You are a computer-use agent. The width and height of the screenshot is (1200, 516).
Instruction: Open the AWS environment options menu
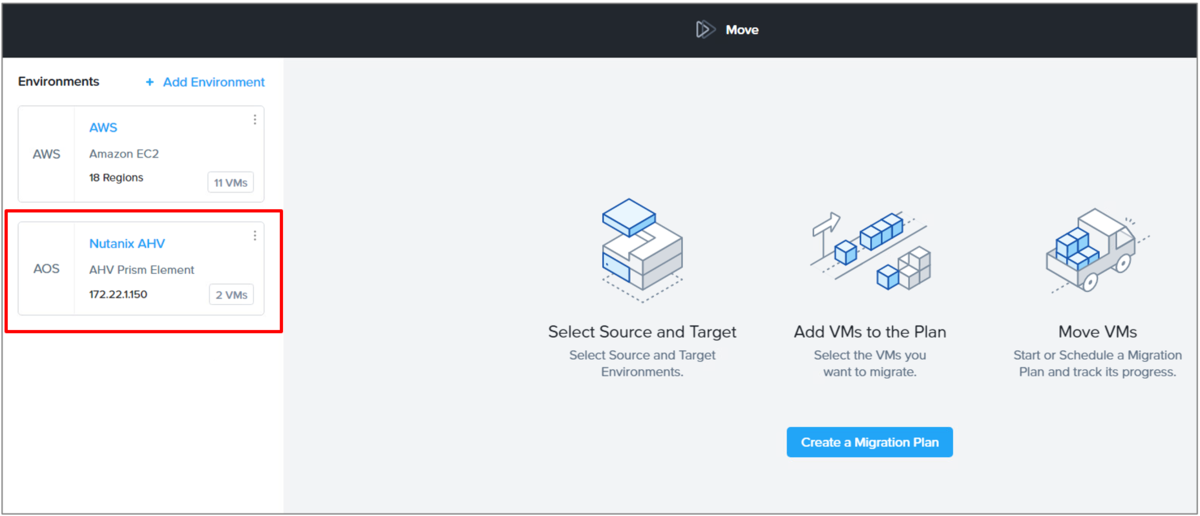tap(255, 120)
